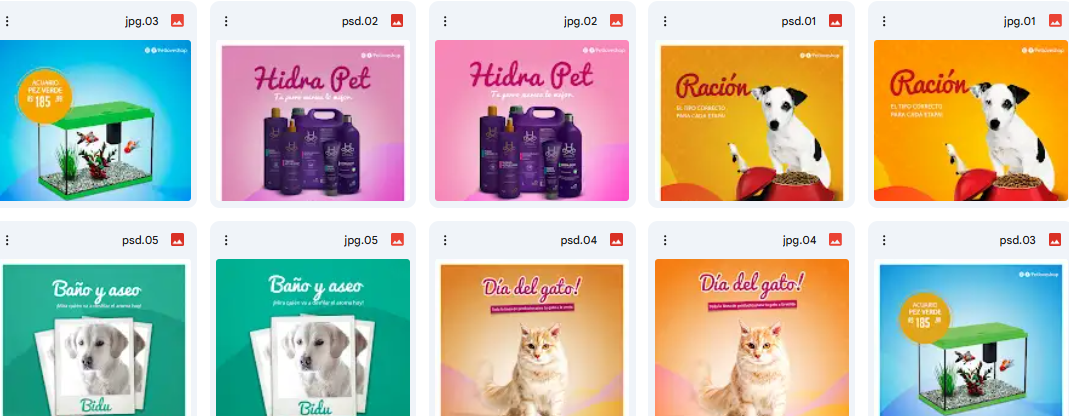Viewport: 1069px width, 416px height.
Task: Open more options for psd.03 file
Action: click(x=884, y=240)
